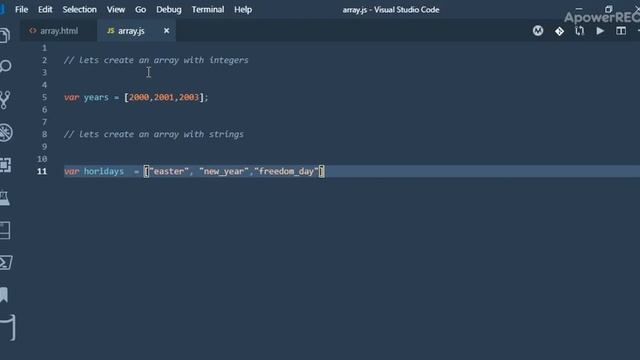Screen dimensions: 640x360
Task: Click the circular M icon in editor toolbar
Action: point(538,31)
